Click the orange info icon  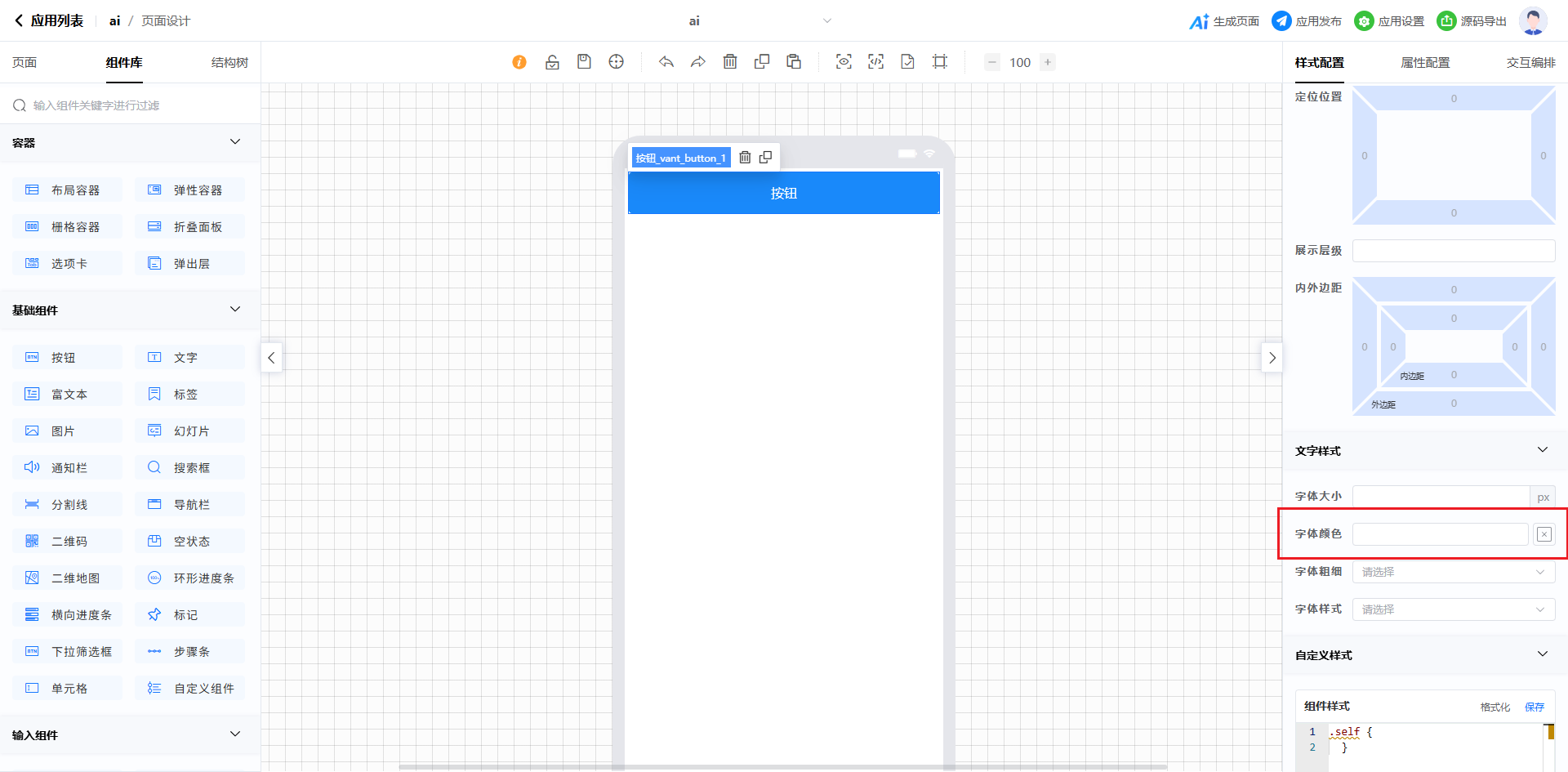pos(519,62)
